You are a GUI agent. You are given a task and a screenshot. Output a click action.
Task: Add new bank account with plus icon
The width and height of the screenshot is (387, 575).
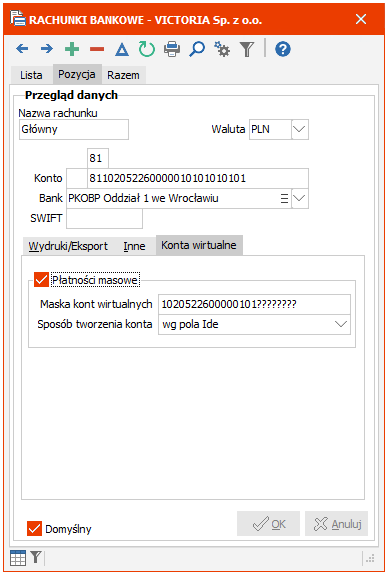pos(72,49)
